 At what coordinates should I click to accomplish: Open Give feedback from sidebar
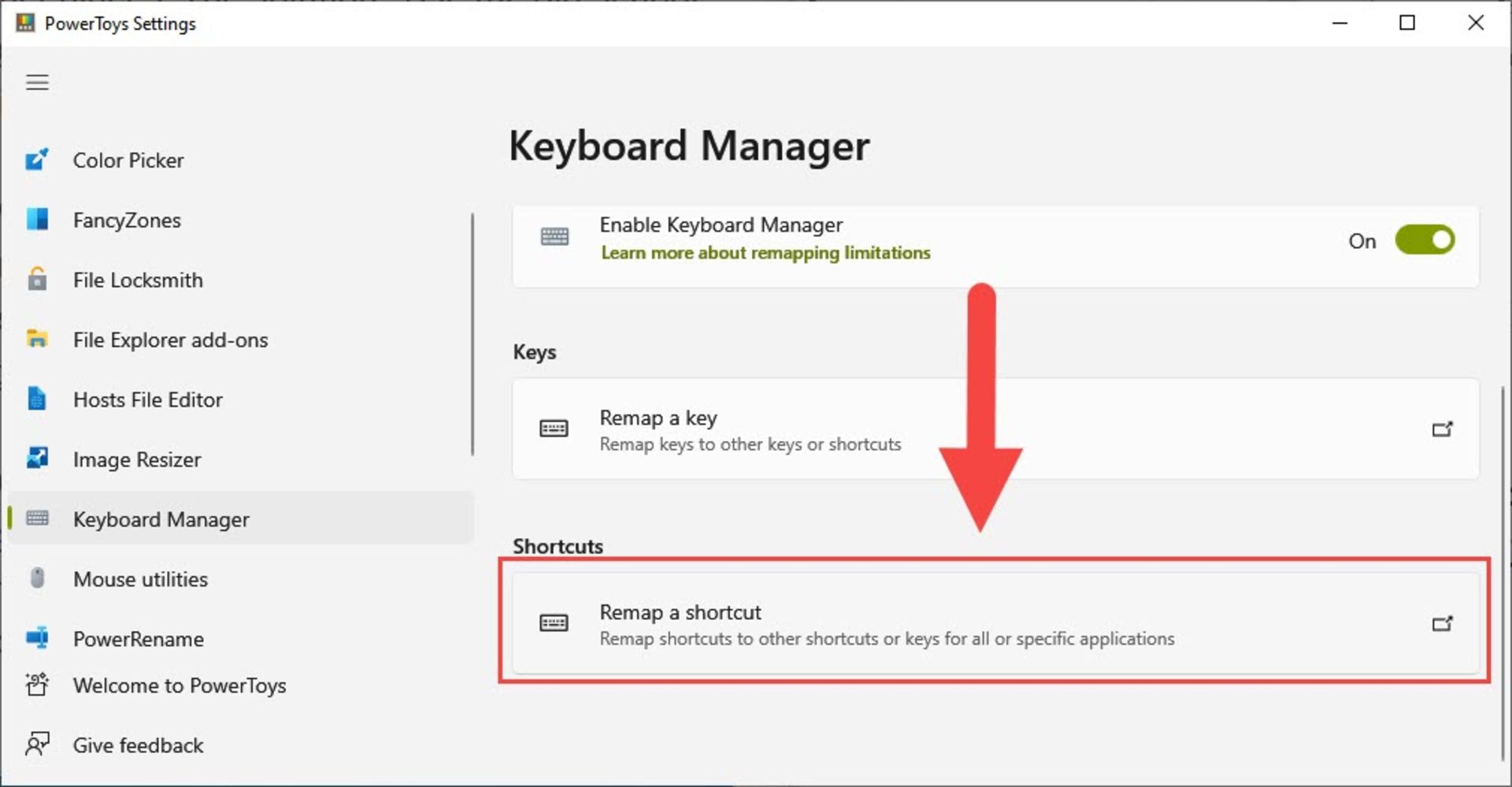tap(138, 745)
